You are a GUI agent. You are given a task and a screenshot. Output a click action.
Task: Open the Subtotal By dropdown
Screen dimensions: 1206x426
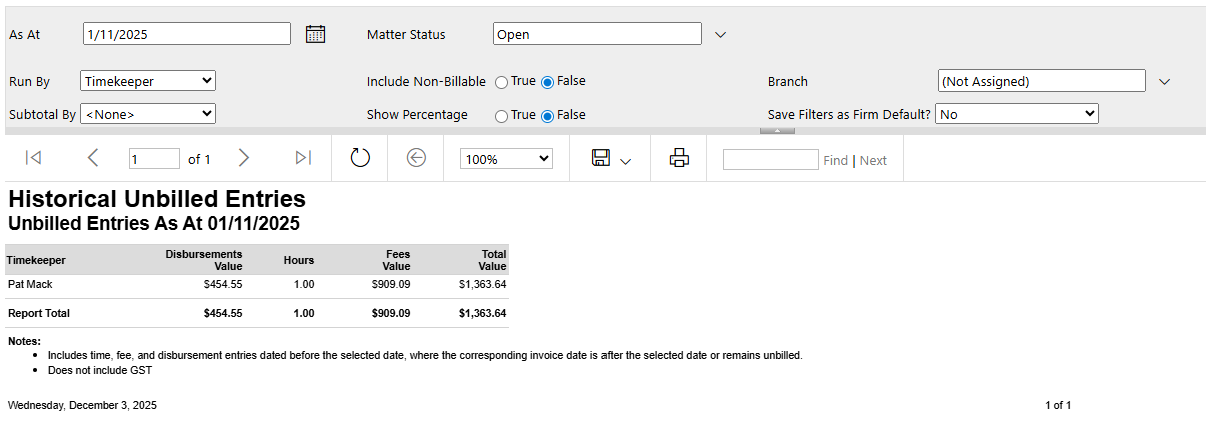pyautogui.click(x=148, y=114)
